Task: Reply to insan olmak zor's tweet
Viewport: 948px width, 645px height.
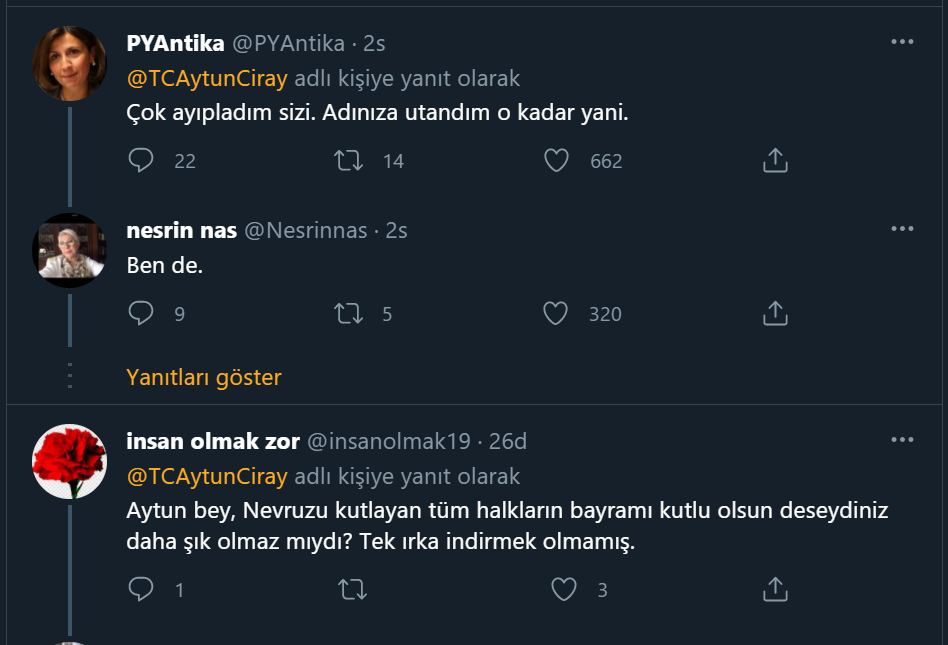Action: click(x=141, y=590)
